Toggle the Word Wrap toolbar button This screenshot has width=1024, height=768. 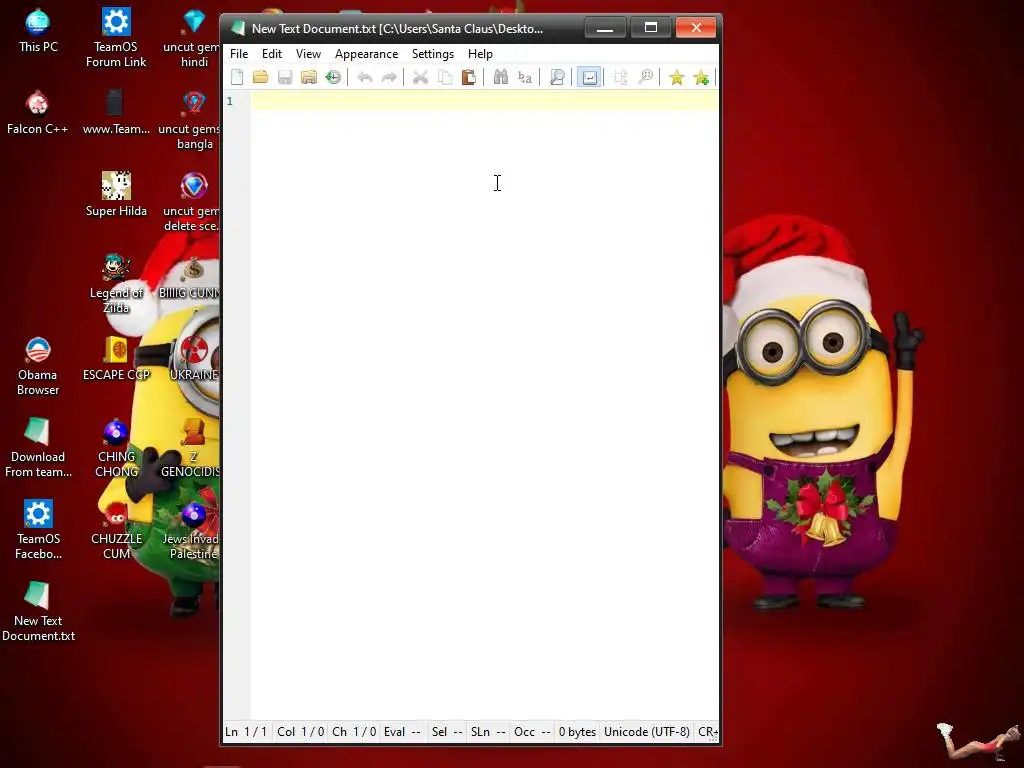pyautogui.click(x=589, y=77)
